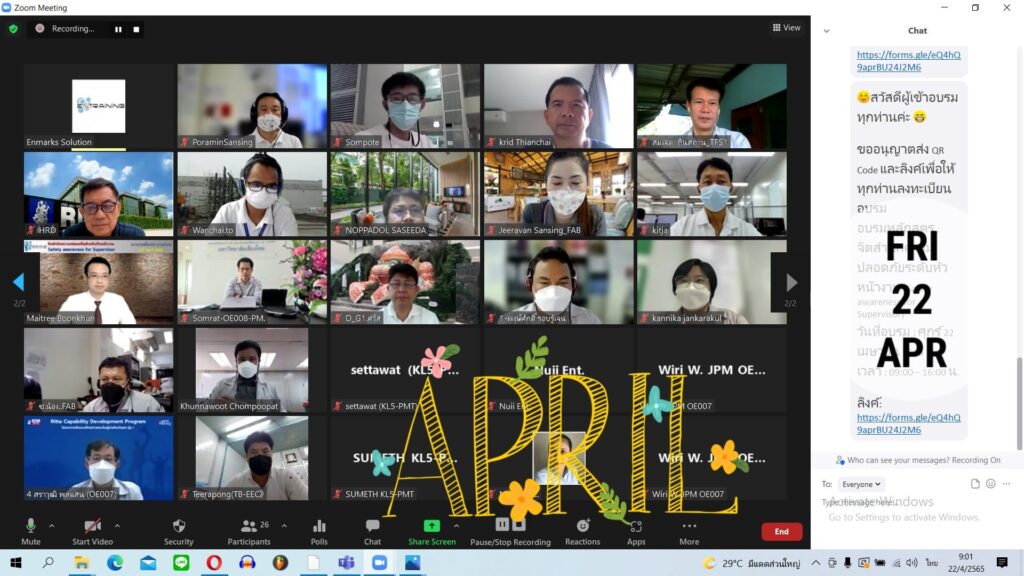Image resolution: width=1024 pixels, height=576 pixels.
Task: Open the chat more options ellipsis
Action: 1006,484
